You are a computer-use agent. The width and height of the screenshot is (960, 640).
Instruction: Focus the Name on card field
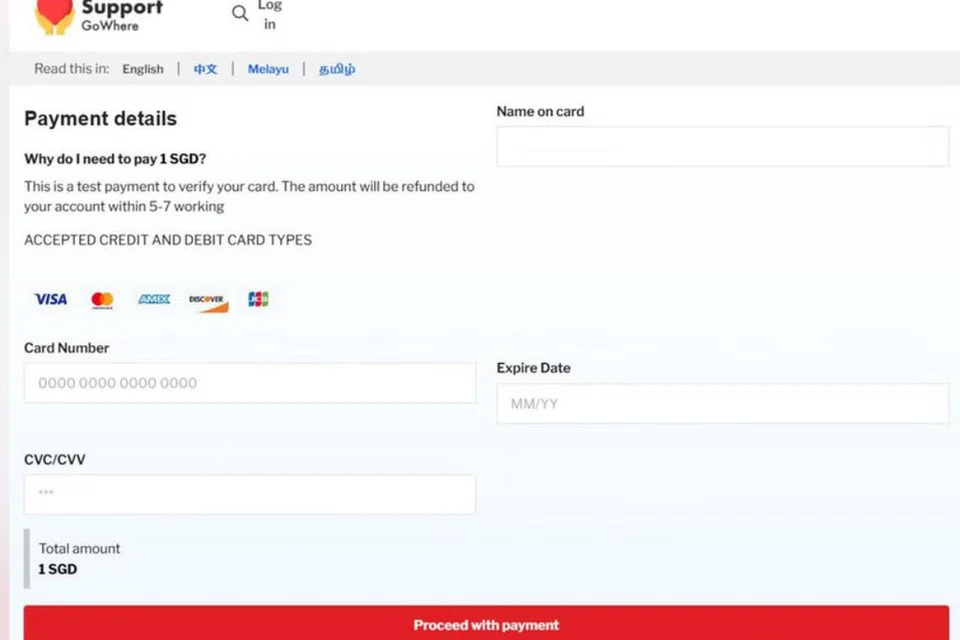tap(722, 147)
